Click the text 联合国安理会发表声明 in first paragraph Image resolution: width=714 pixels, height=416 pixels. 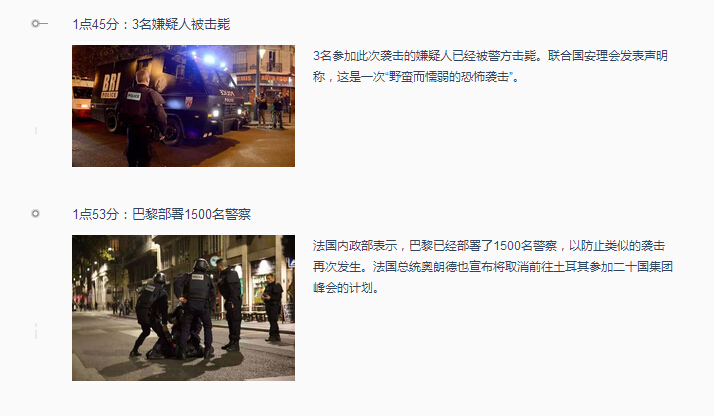click(608, 56)
